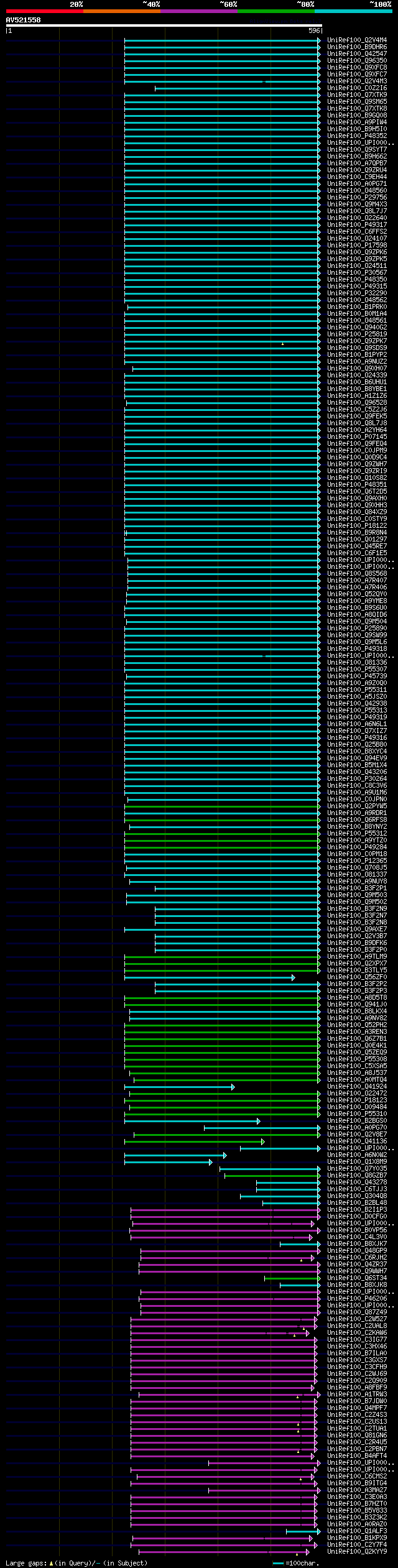Select the UniRef100_P18123 label
This screenshot has width=398, height=1568.
(357, 1100)
